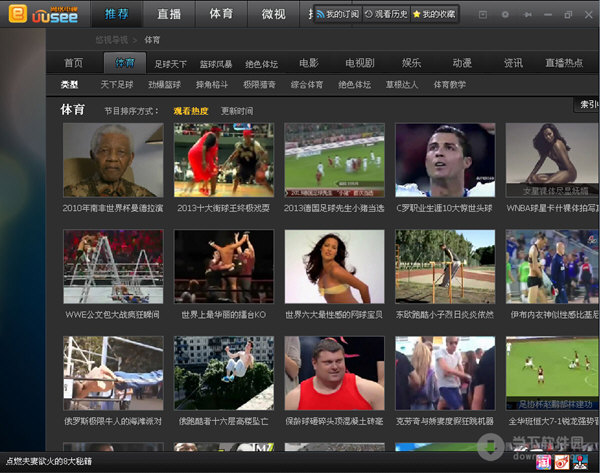Screen dimensions: 600x473
Task: Sort programs by 观看热度
Action: (x=191, y=110)
